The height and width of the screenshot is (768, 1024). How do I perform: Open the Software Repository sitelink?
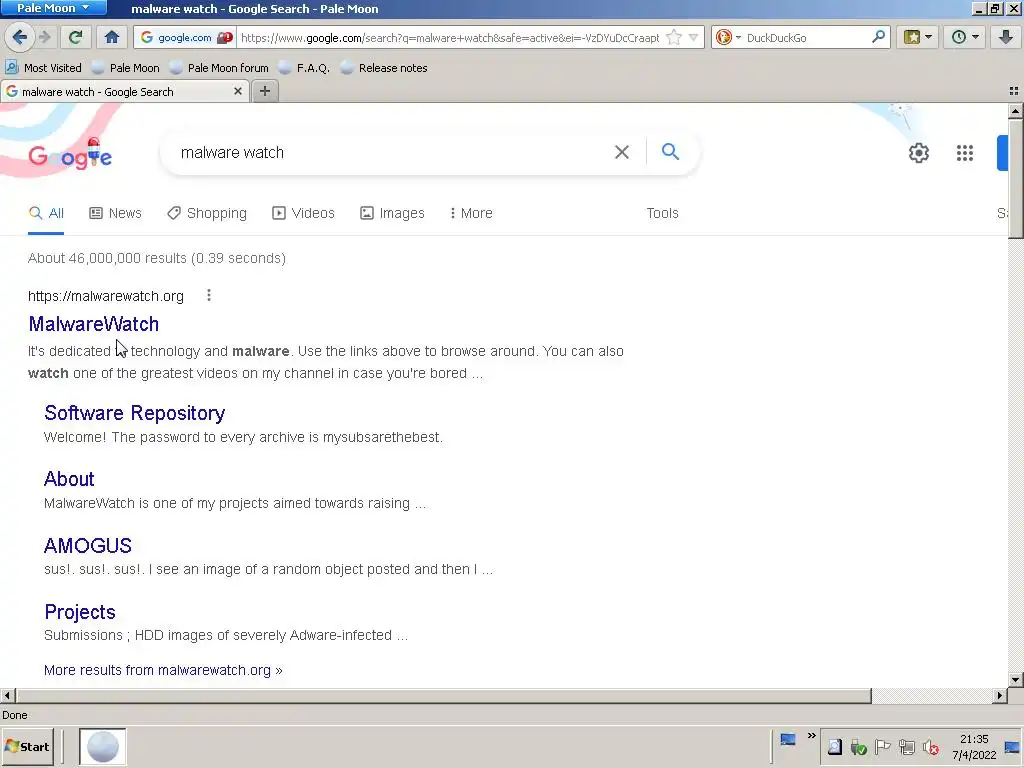tap(135, 413)
